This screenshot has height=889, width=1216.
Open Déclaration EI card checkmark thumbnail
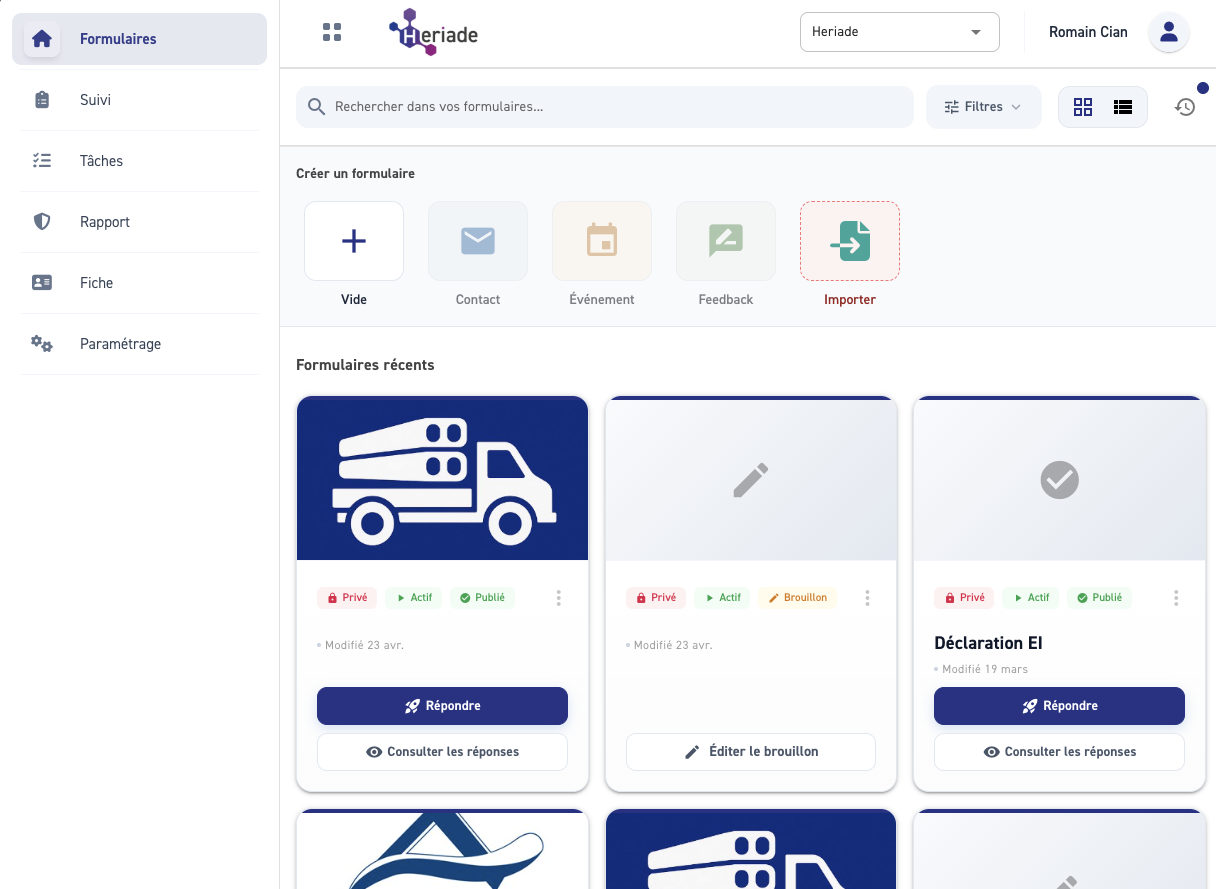(x=1060, y=479)
